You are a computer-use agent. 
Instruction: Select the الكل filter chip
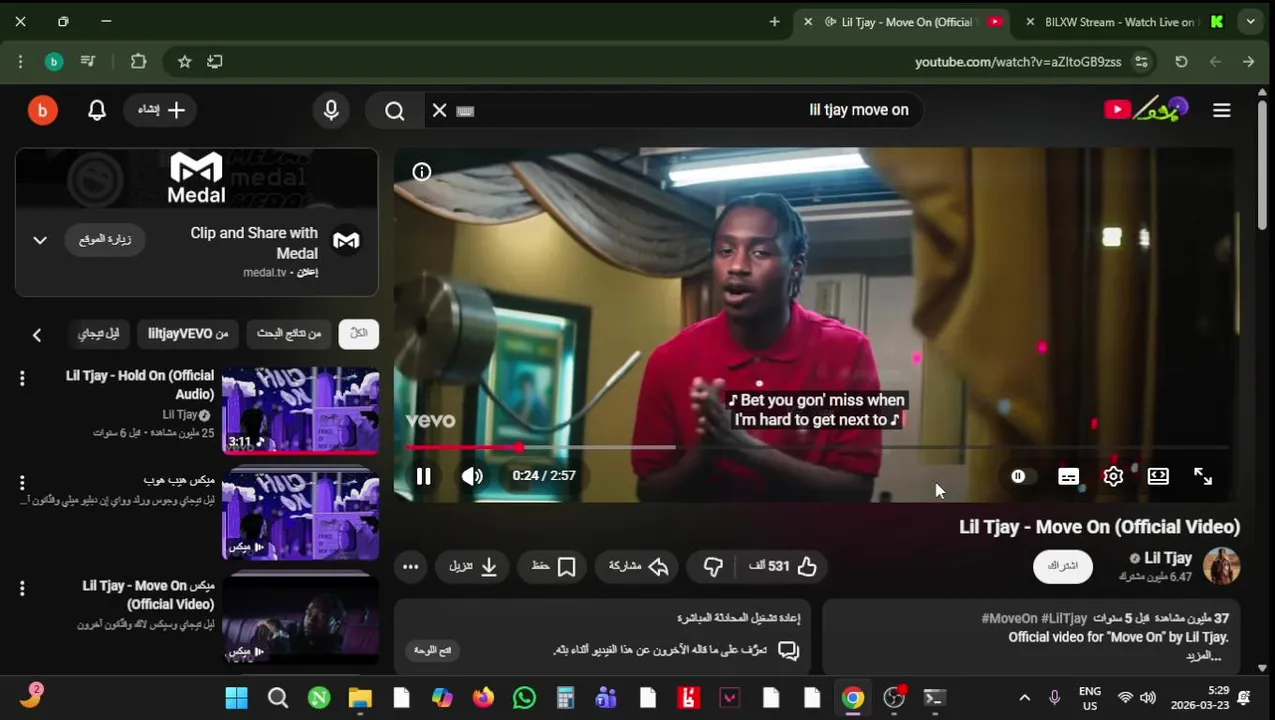[358, 334]
